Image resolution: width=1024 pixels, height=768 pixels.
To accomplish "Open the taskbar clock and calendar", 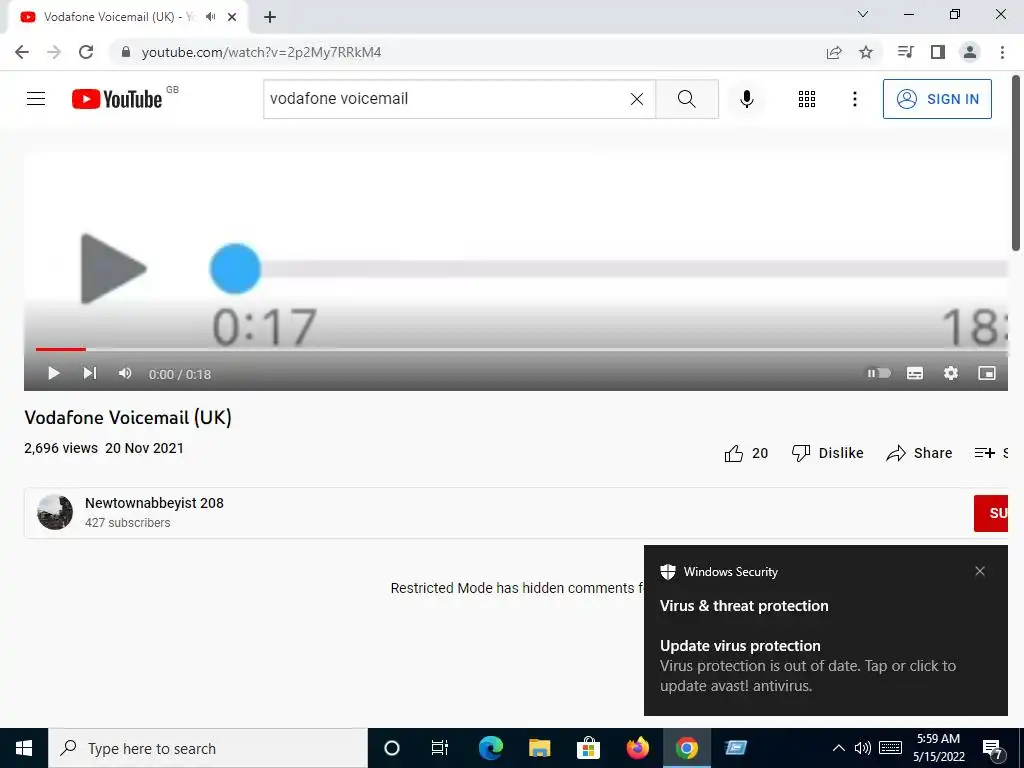I will coord(938,748).
